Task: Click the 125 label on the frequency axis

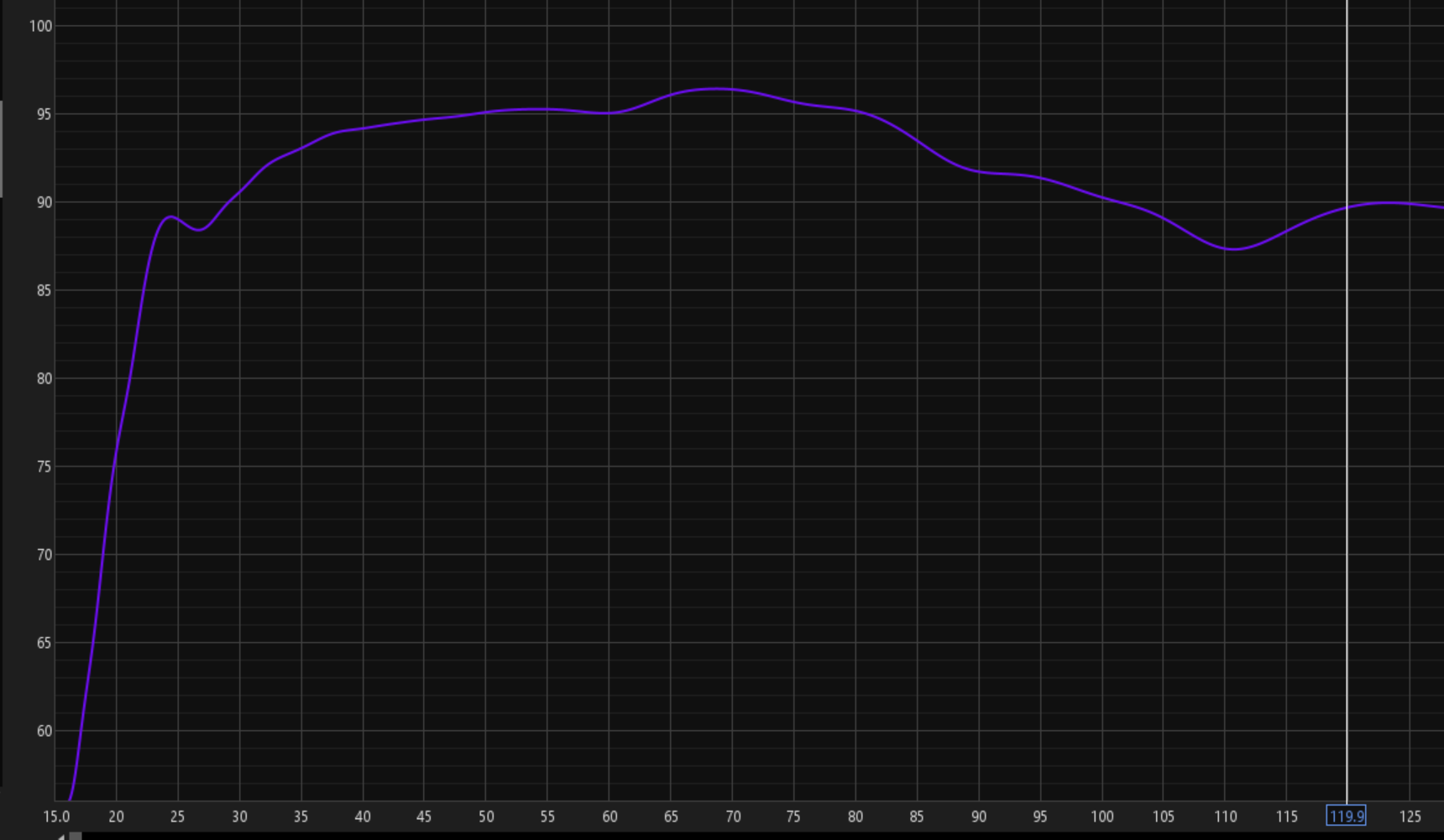Action: click(x=1410, y=817)
